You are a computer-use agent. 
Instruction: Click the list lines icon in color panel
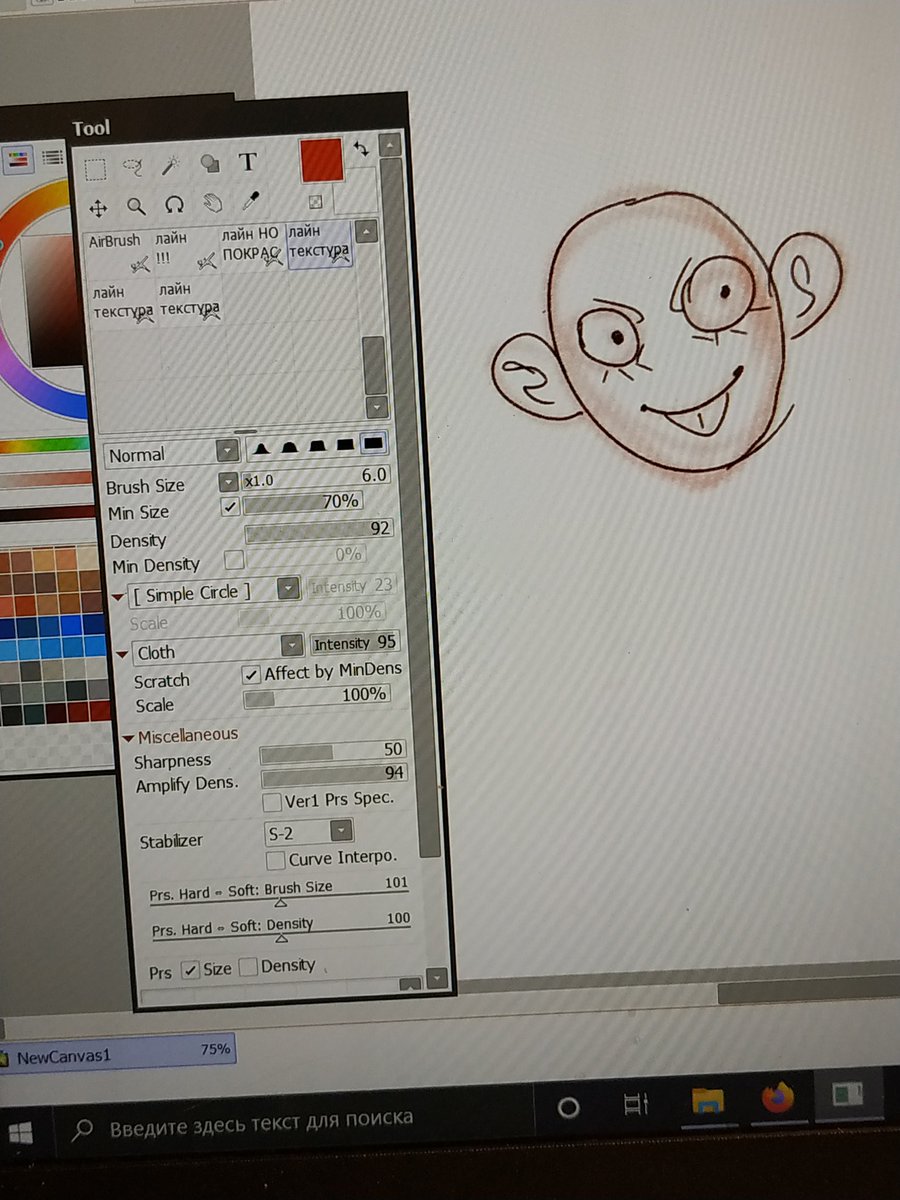tap(52, 157)
